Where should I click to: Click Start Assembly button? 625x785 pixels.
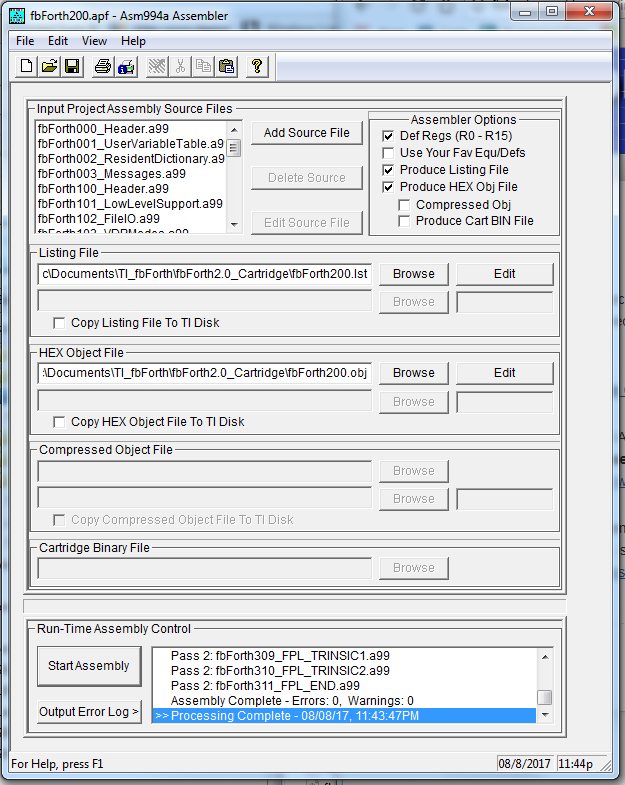pos(89,666)
